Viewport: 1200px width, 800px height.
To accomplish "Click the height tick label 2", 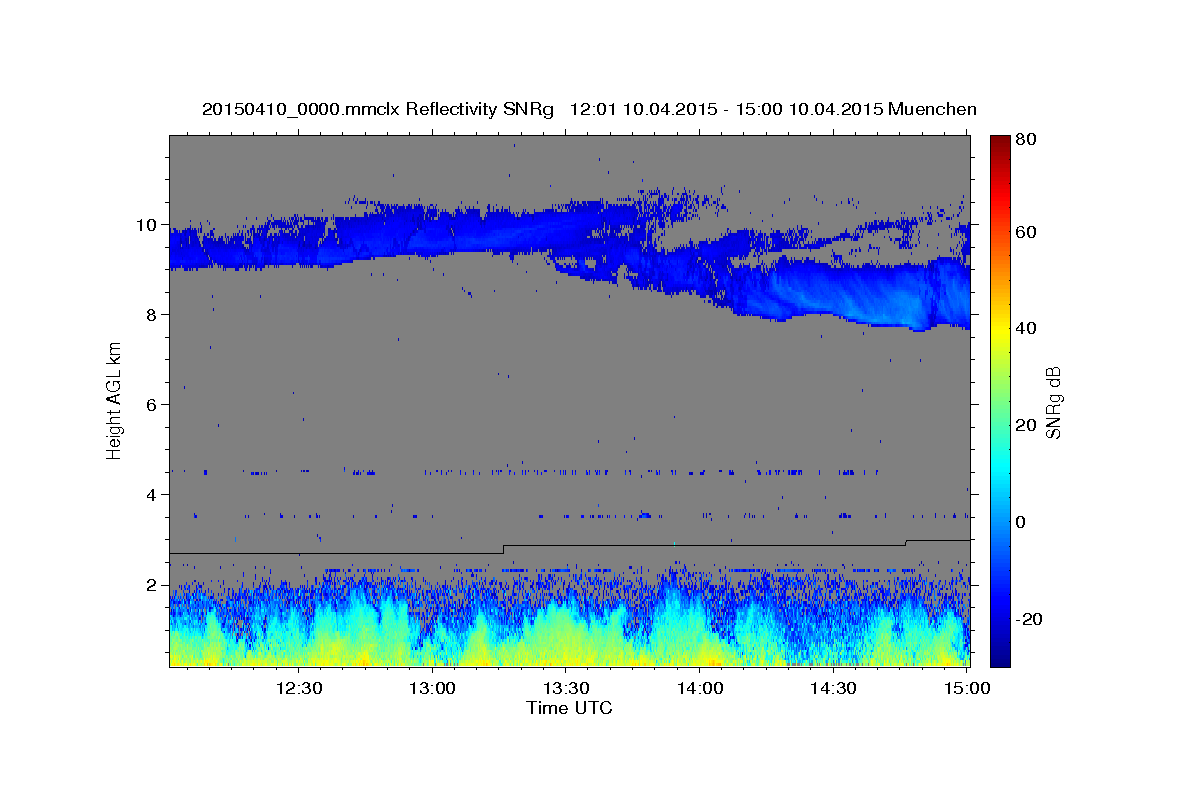I will (x=152, y=584).
